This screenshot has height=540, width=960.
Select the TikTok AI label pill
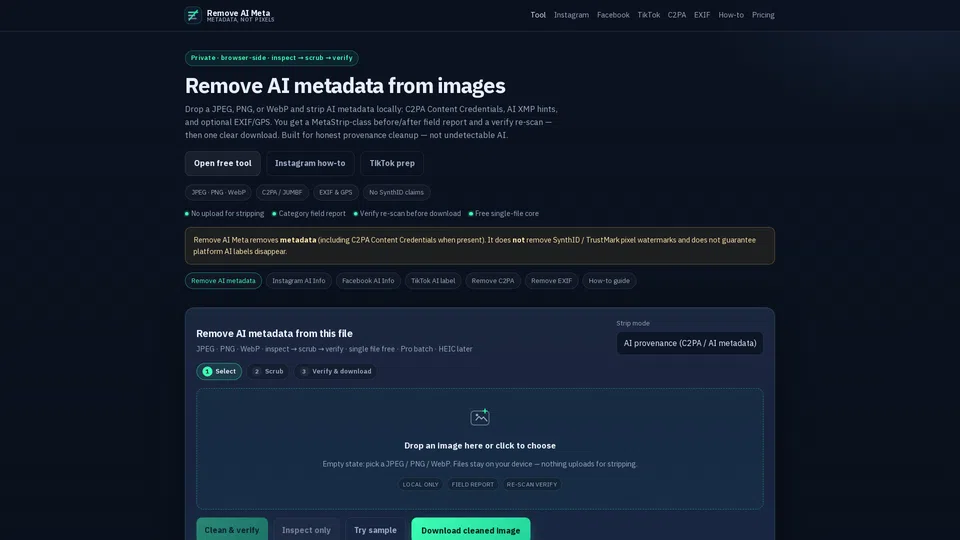tap(433, 281)
